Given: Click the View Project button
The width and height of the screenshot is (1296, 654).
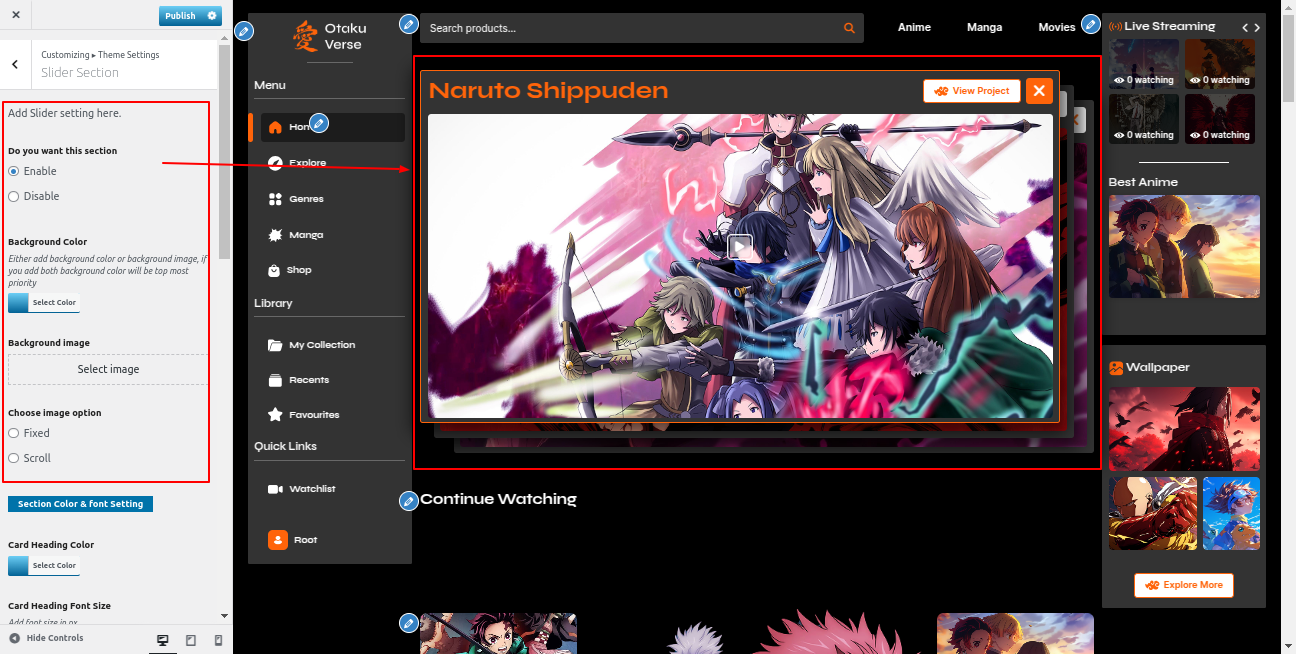Looking at the screenshot, I should click(971, 91).
